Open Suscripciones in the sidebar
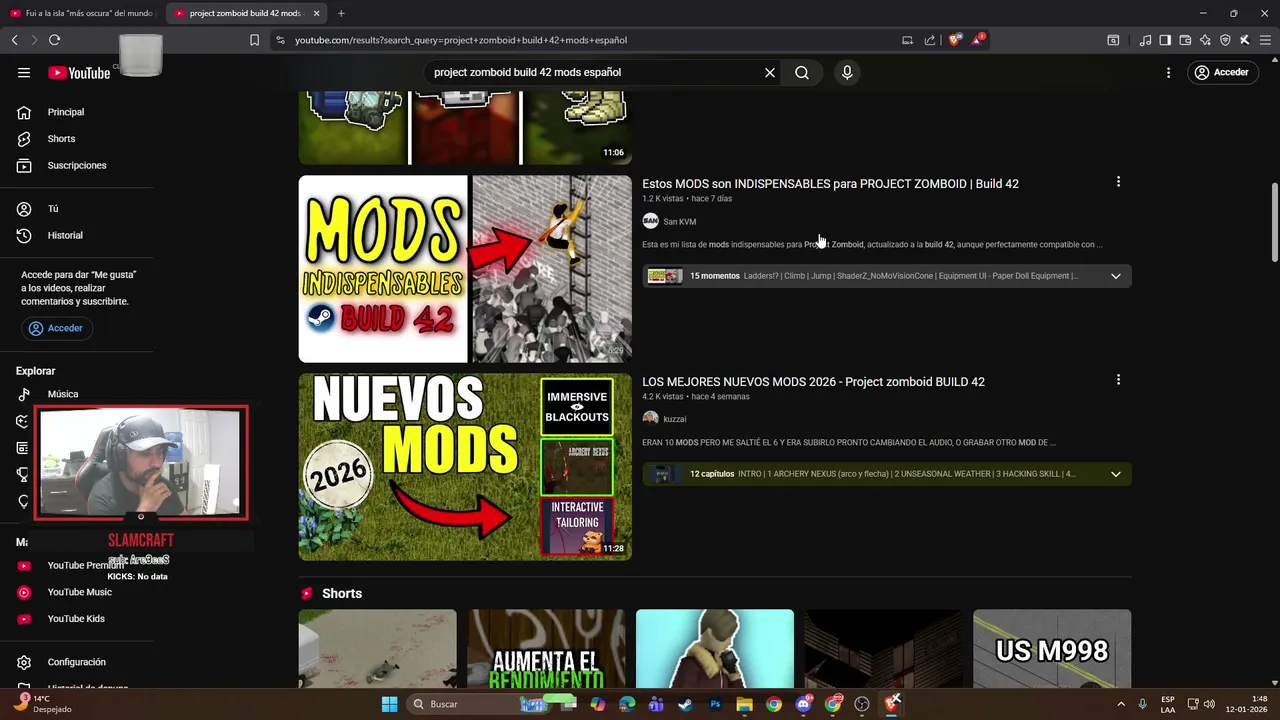This screenshot has height=720, width=1280. 77,165
